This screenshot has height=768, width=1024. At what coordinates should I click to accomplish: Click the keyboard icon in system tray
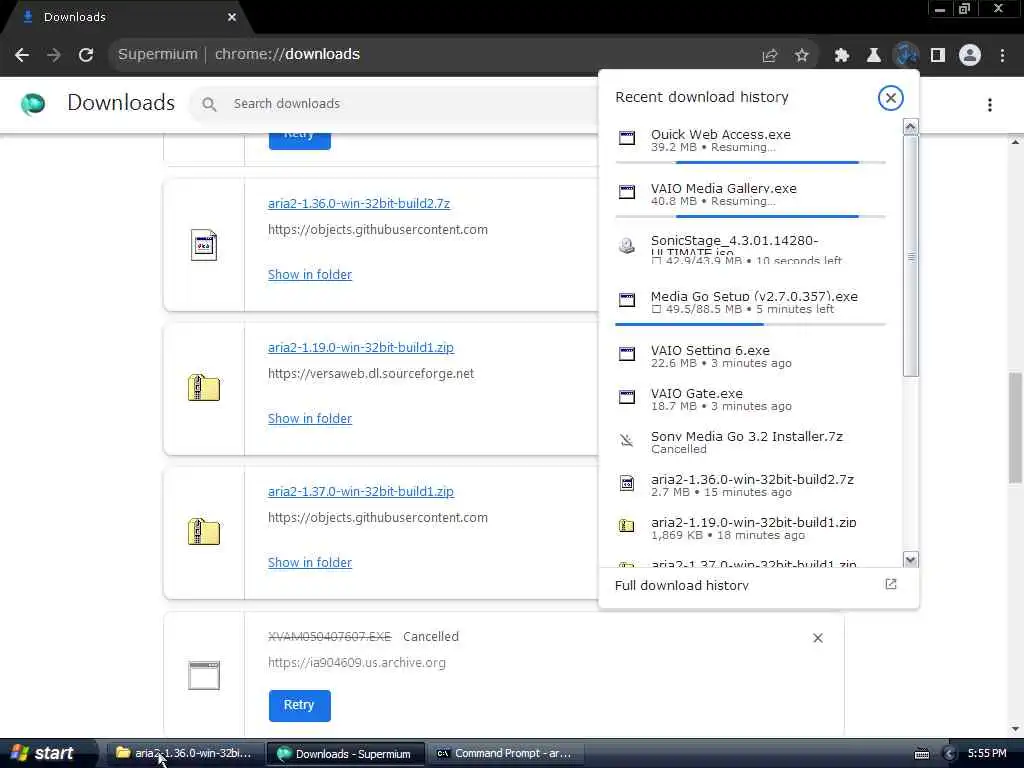click(x=922, y=754)
